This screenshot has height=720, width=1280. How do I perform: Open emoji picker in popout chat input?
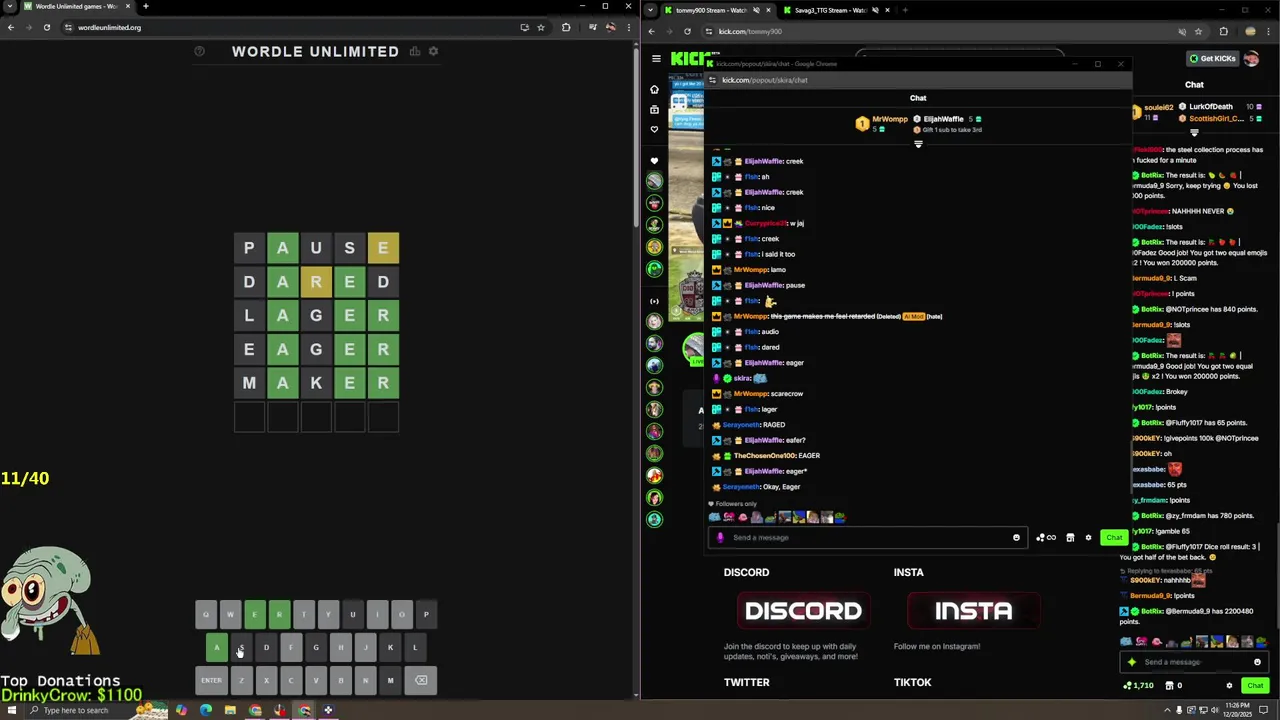tap(1016, 537)
